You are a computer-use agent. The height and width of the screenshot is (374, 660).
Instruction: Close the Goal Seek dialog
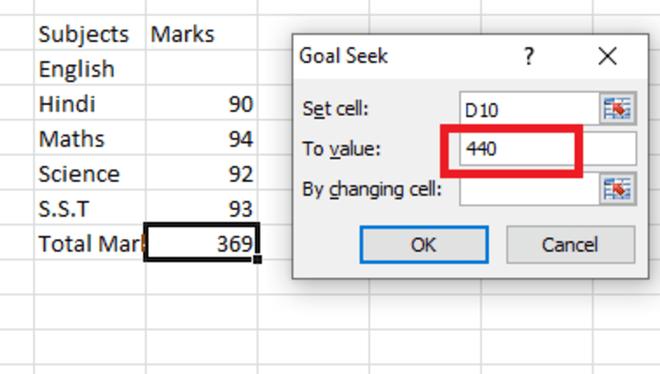(607, 56)
